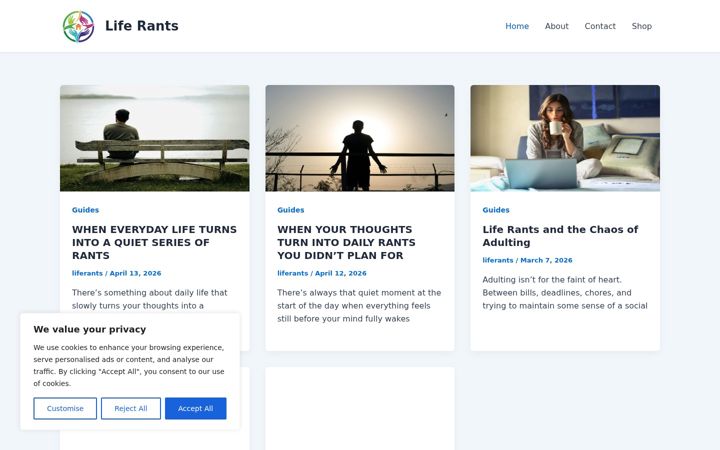Viewport: 720px width, 450px height.
Task: Click the 'We value your privacy' heading
Action: coord(90,329)
